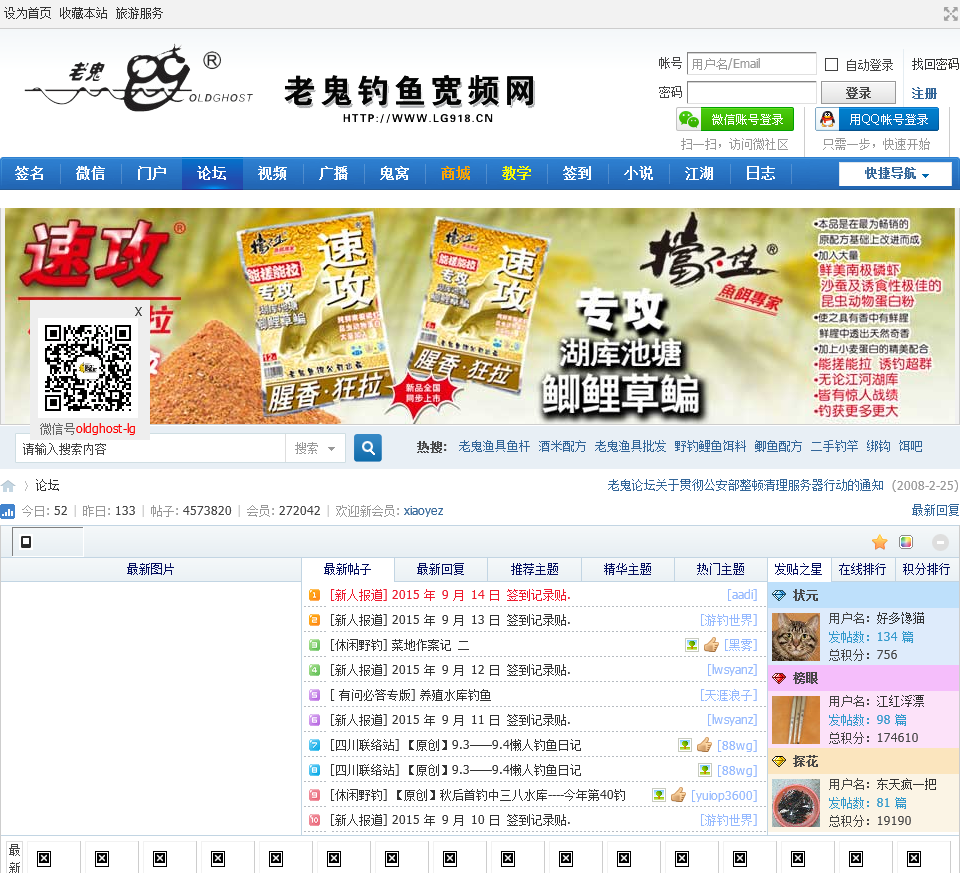Switch to the 精华主题 tab
Viewport: 960px width, 873px height.
(628, 569)
